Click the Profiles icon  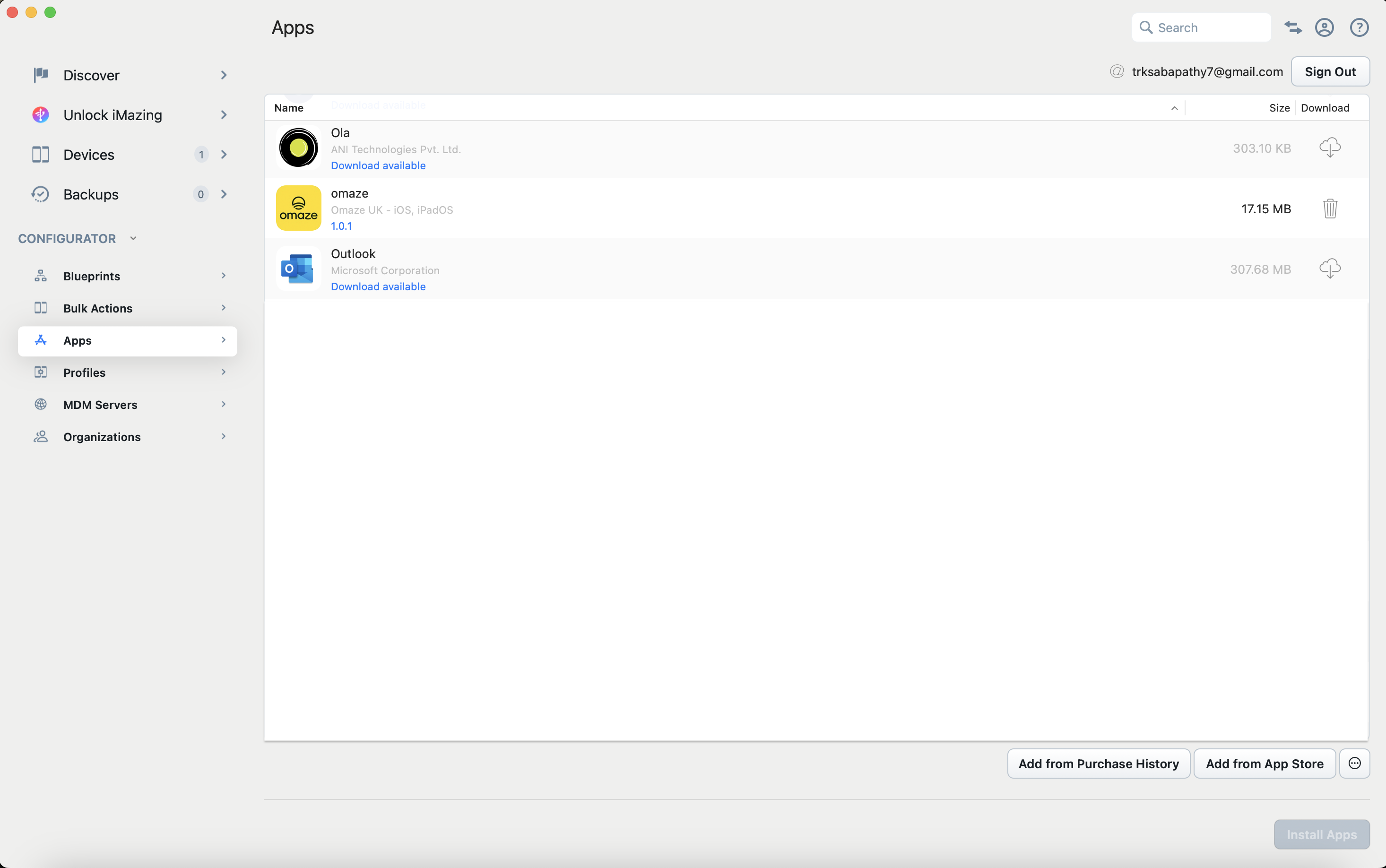point(41,372)
